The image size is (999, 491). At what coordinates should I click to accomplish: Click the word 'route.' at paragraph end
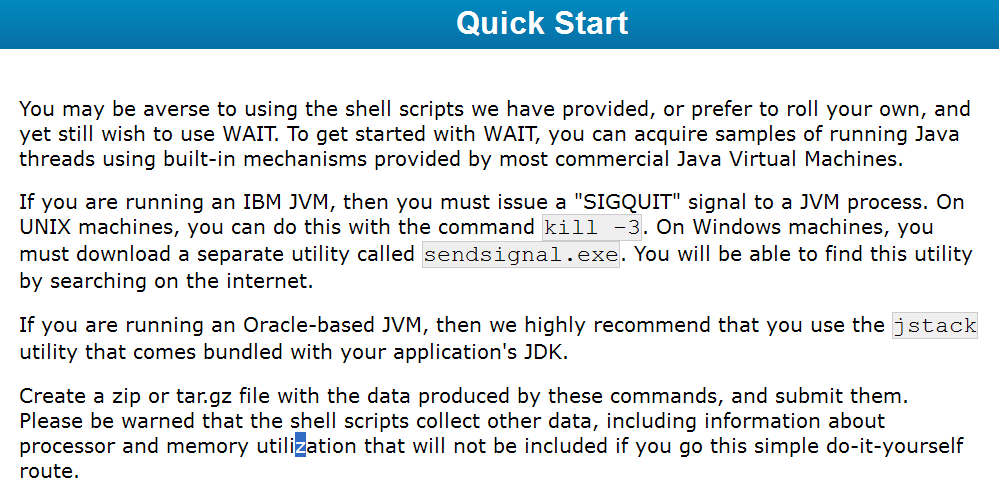pos(50,472)
